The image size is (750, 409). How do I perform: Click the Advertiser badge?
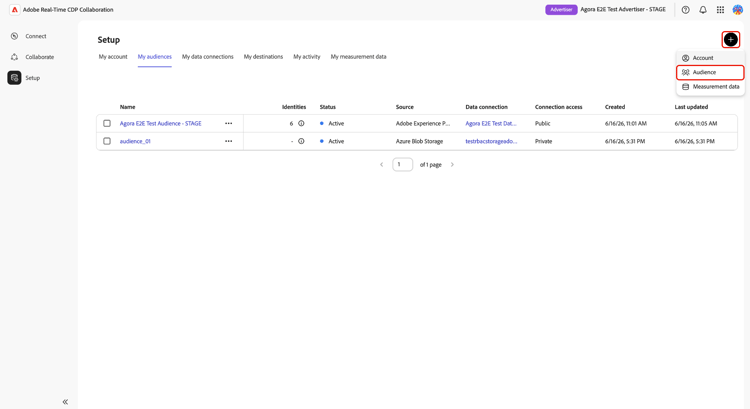(x=561, y=10)
